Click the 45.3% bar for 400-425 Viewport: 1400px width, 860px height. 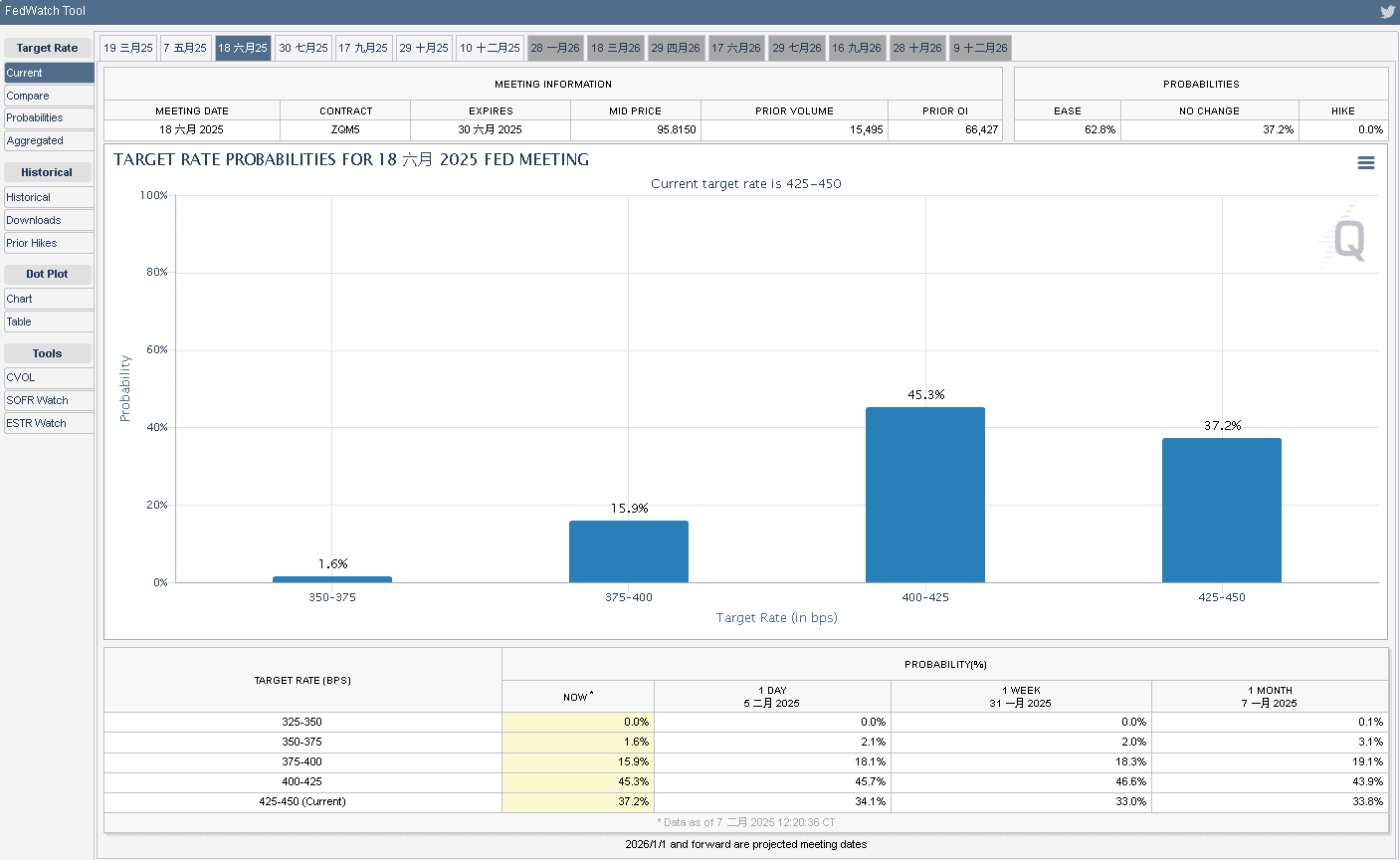coord(925,495)
